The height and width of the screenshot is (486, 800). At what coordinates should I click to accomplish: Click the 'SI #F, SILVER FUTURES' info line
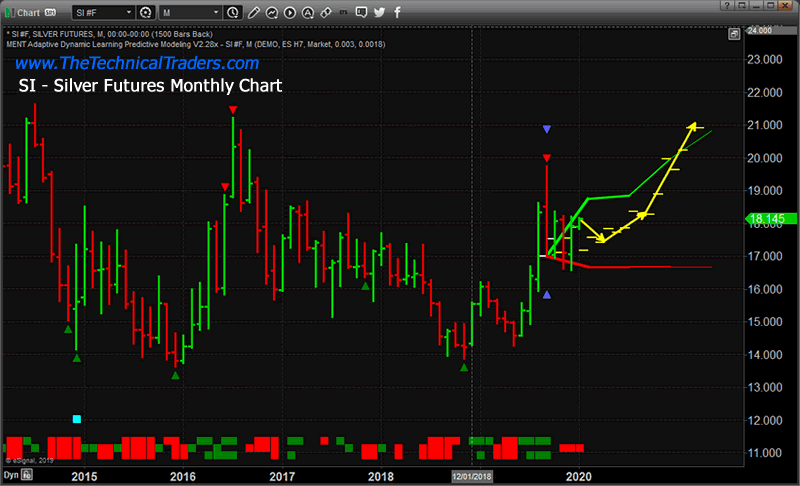tap(109, 34)
